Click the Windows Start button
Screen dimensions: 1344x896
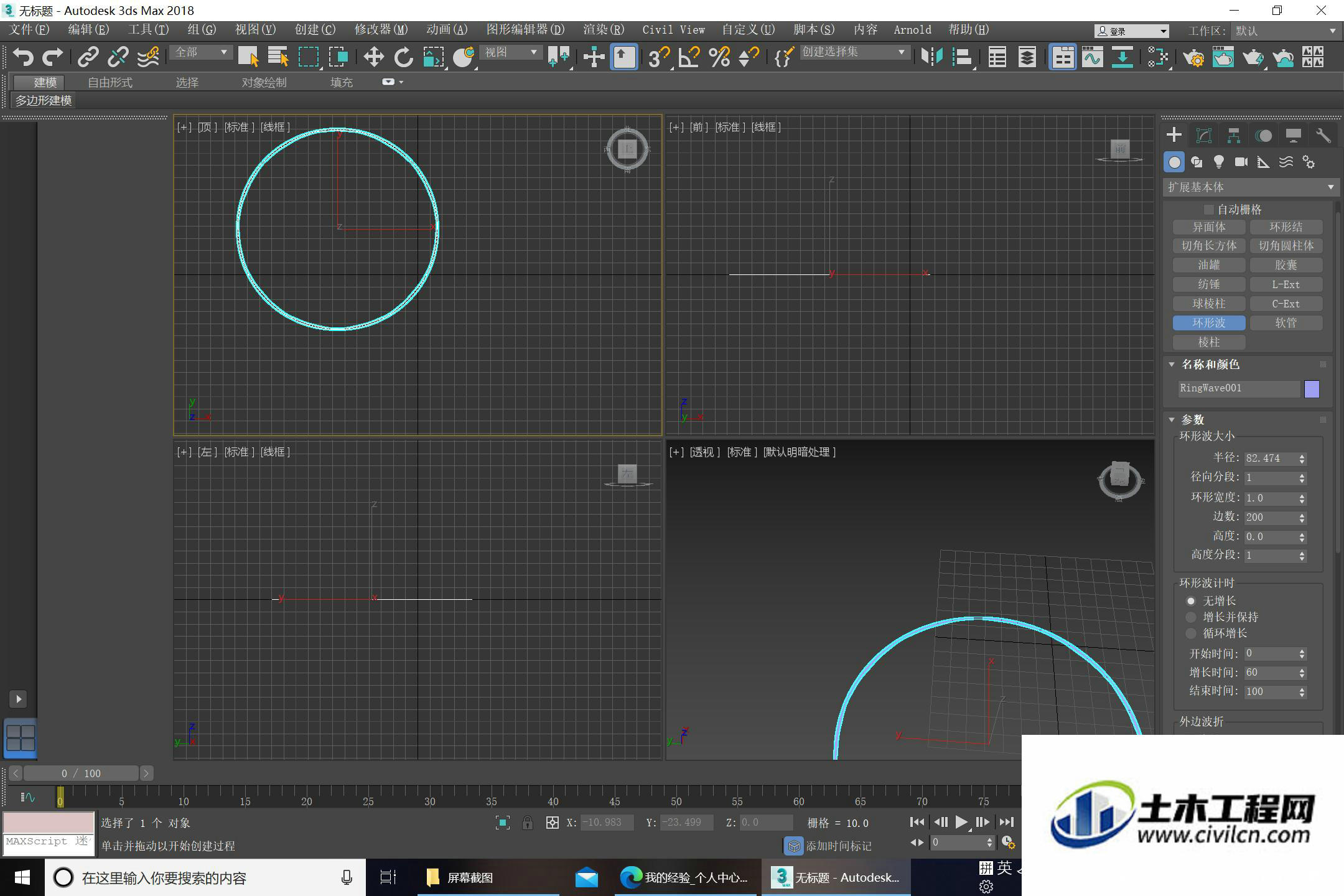click(x=22, y=878)
